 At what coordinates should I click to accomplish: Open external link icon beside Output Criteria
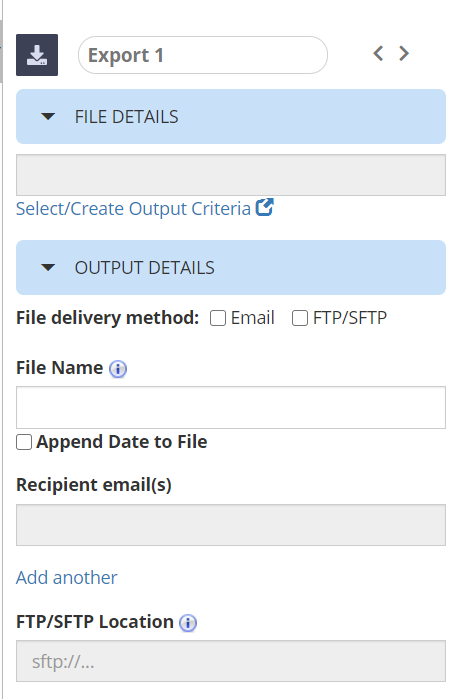click(264, 207)
